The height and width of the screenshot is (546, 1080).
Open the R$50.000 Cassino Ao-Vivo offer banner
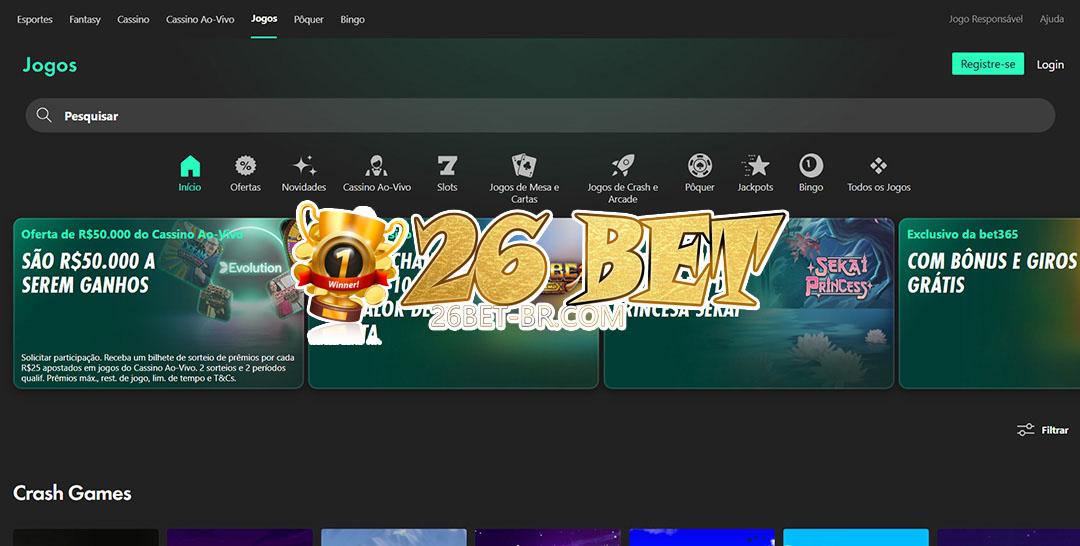coord(158,304)
